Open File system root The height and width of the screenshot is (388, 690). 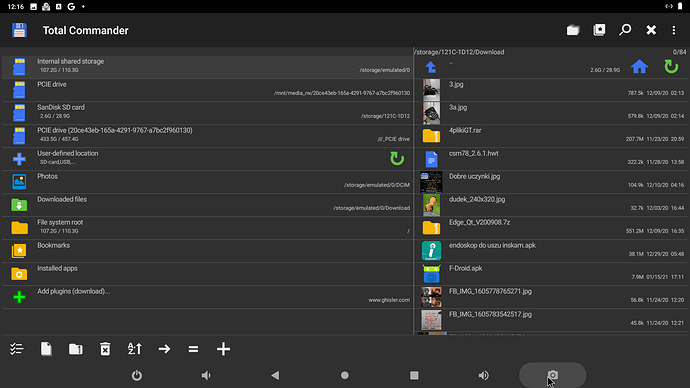click(207, 227)
